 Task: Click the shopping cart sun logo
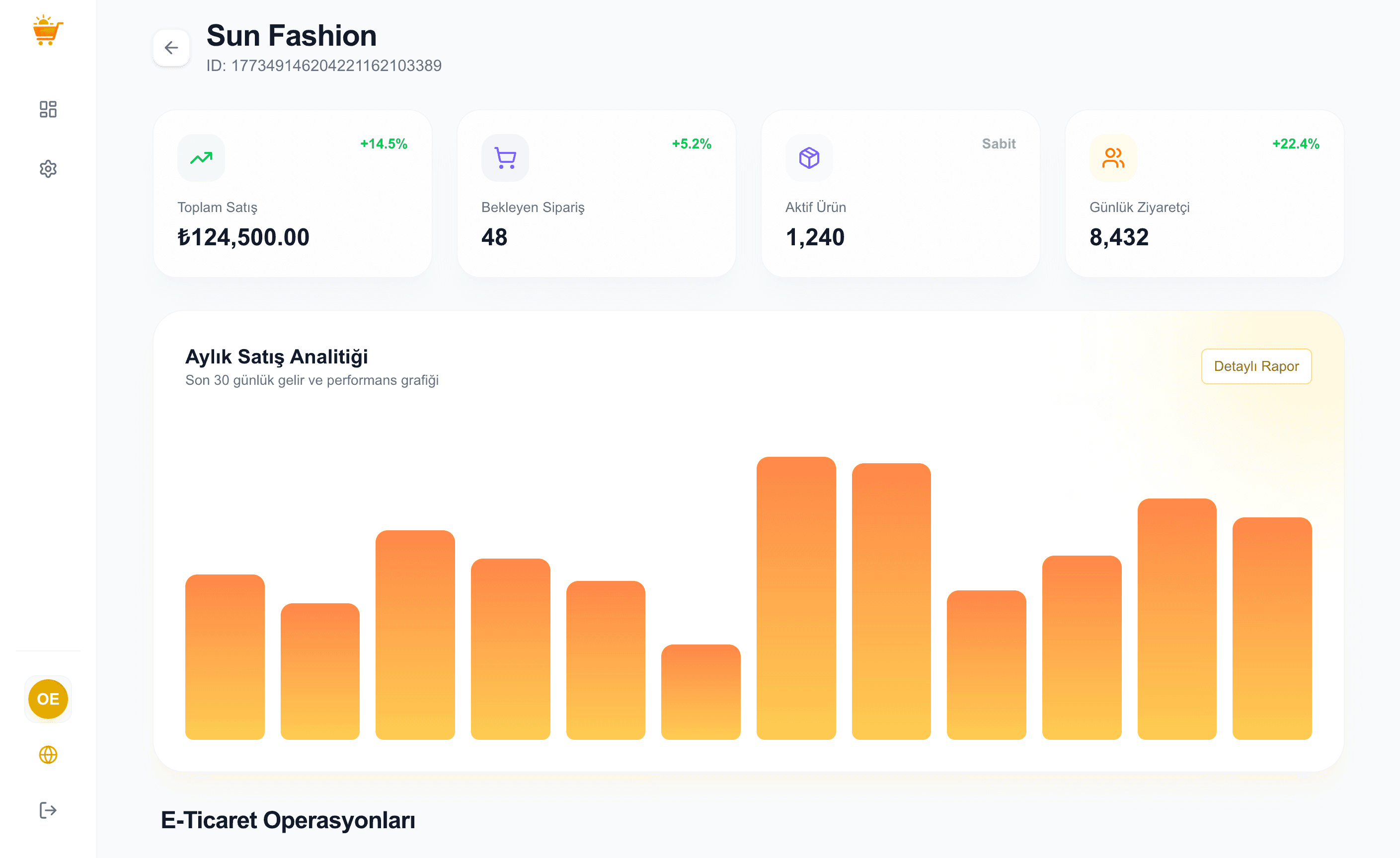(x=48, y=30)
